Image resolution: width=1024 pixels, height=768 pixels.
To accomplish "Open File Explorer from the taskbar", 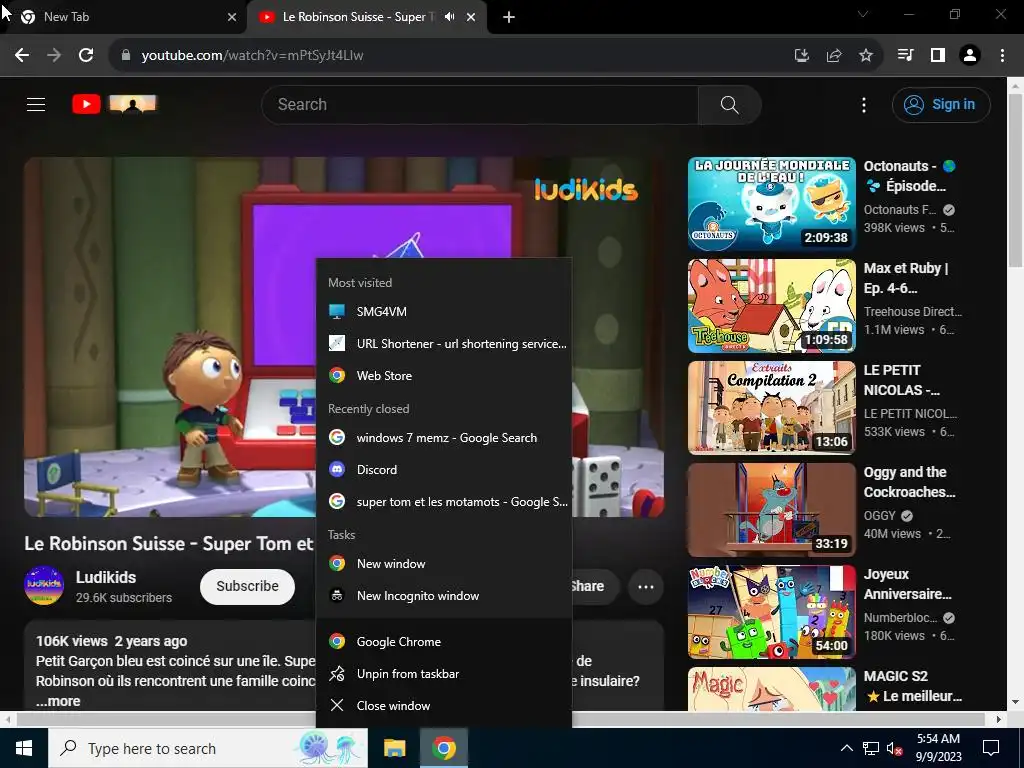I will [394, 748].
